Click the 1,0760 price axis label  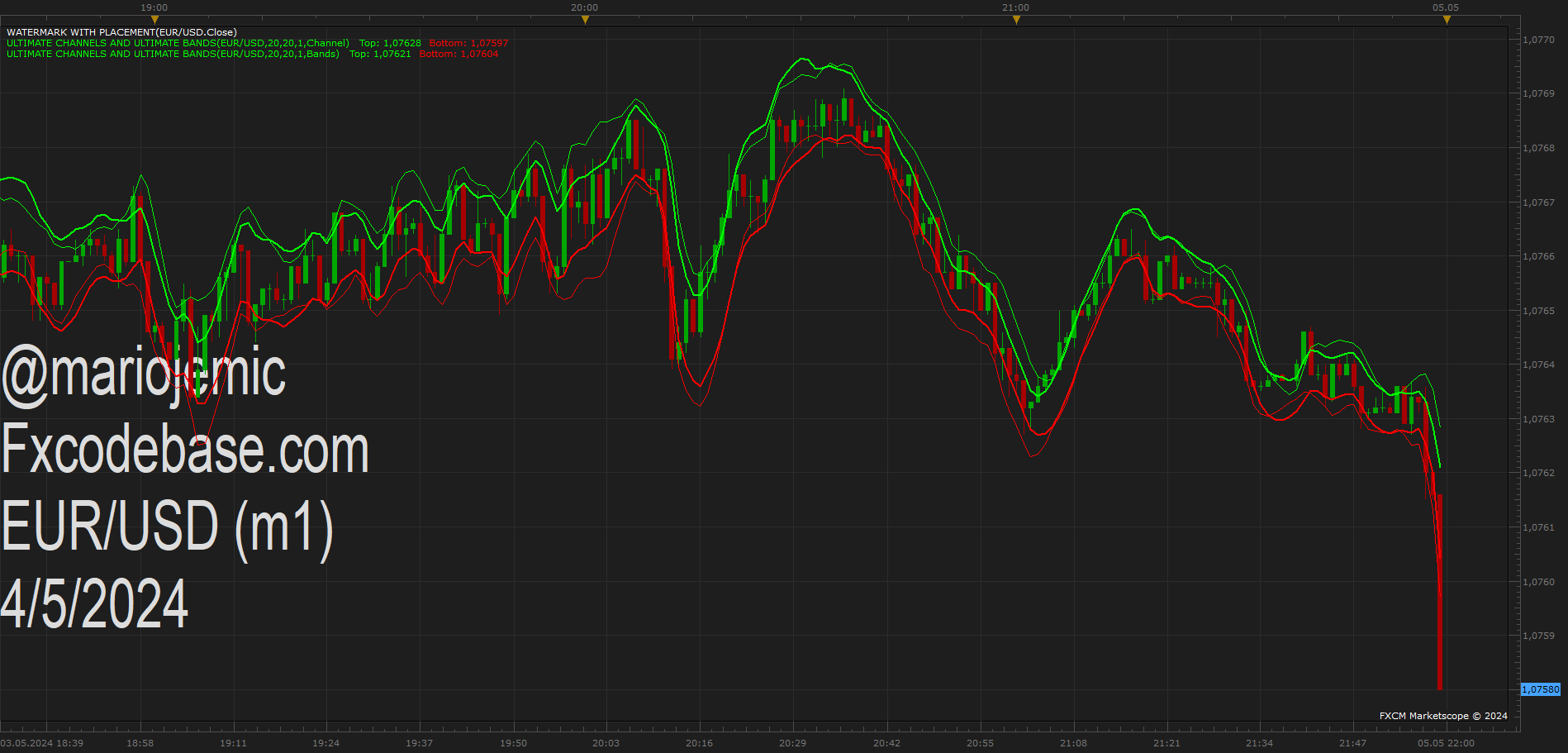pos(1538,582)
